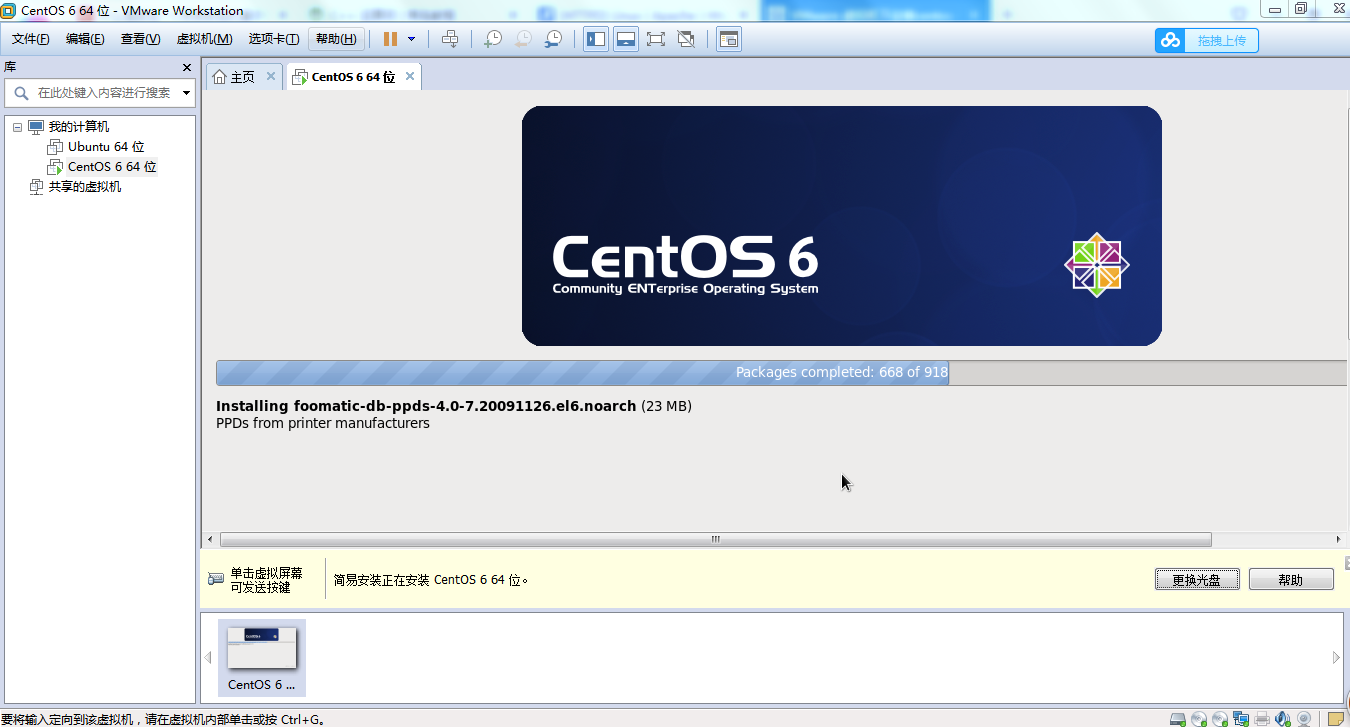
Task: Close the yellow info bar
Action: pos(1347,563)
